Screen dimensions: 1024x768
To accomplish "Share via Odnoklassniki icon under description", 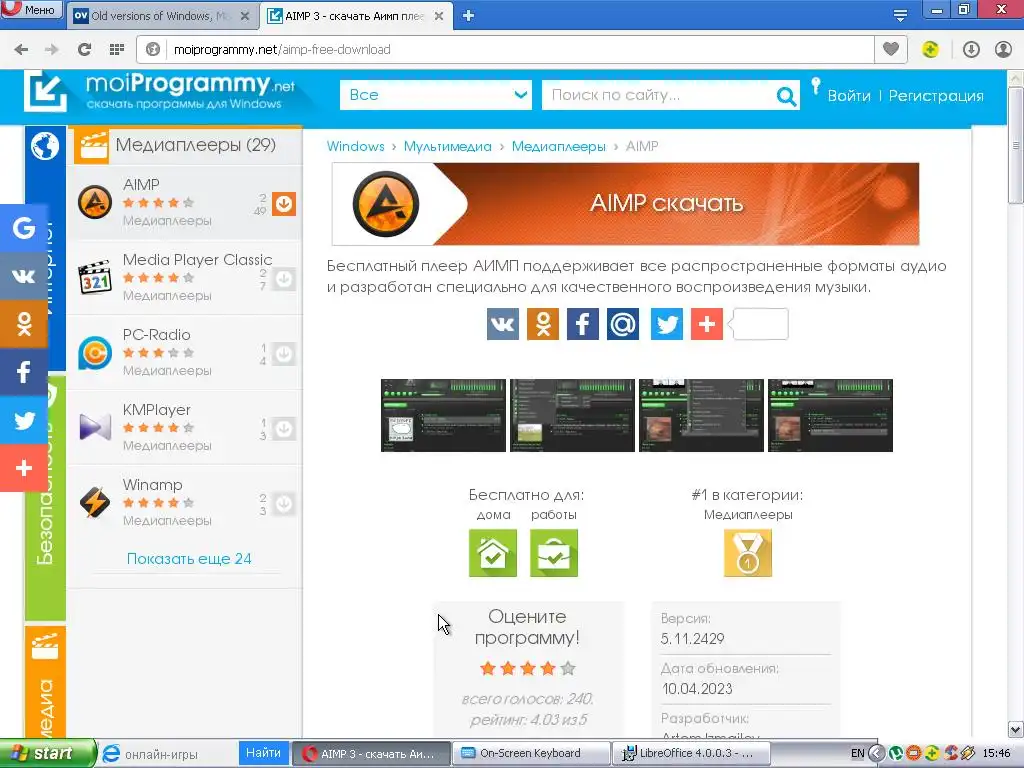I will click(x=543, y=324).
